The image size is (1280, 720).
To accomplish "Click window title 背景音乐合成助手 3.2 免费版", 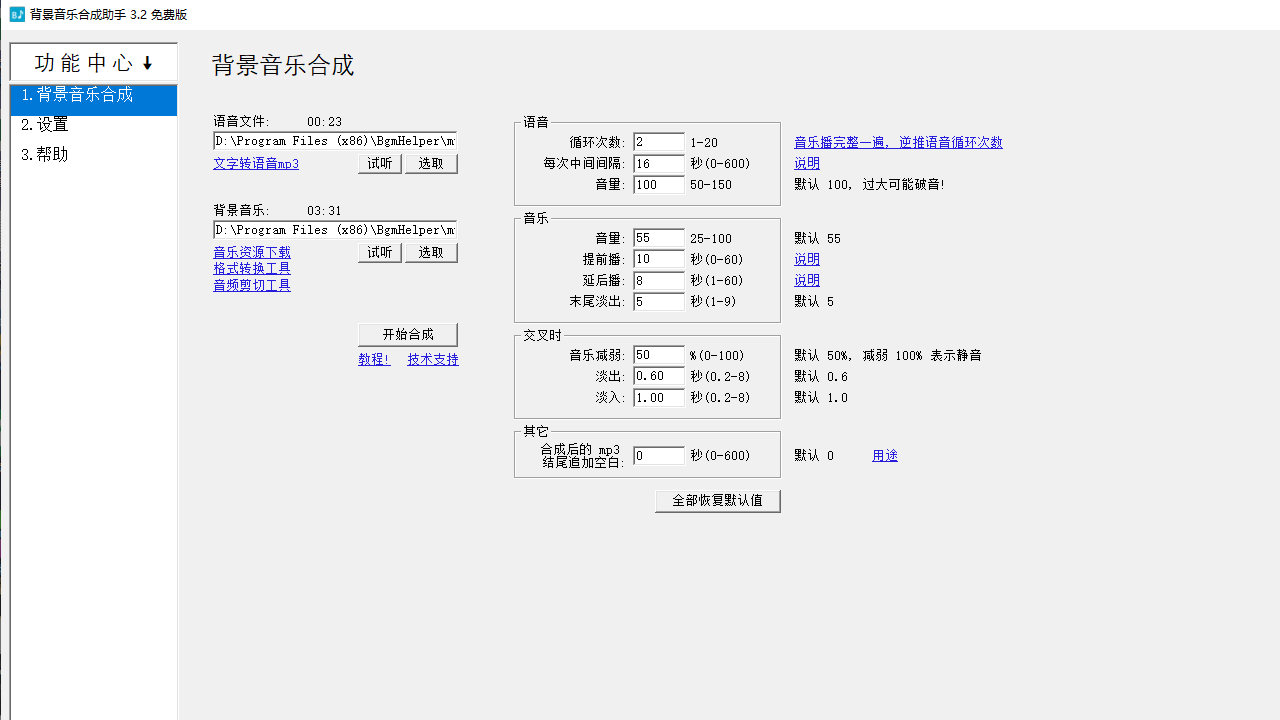I will [x=108, y=15].
